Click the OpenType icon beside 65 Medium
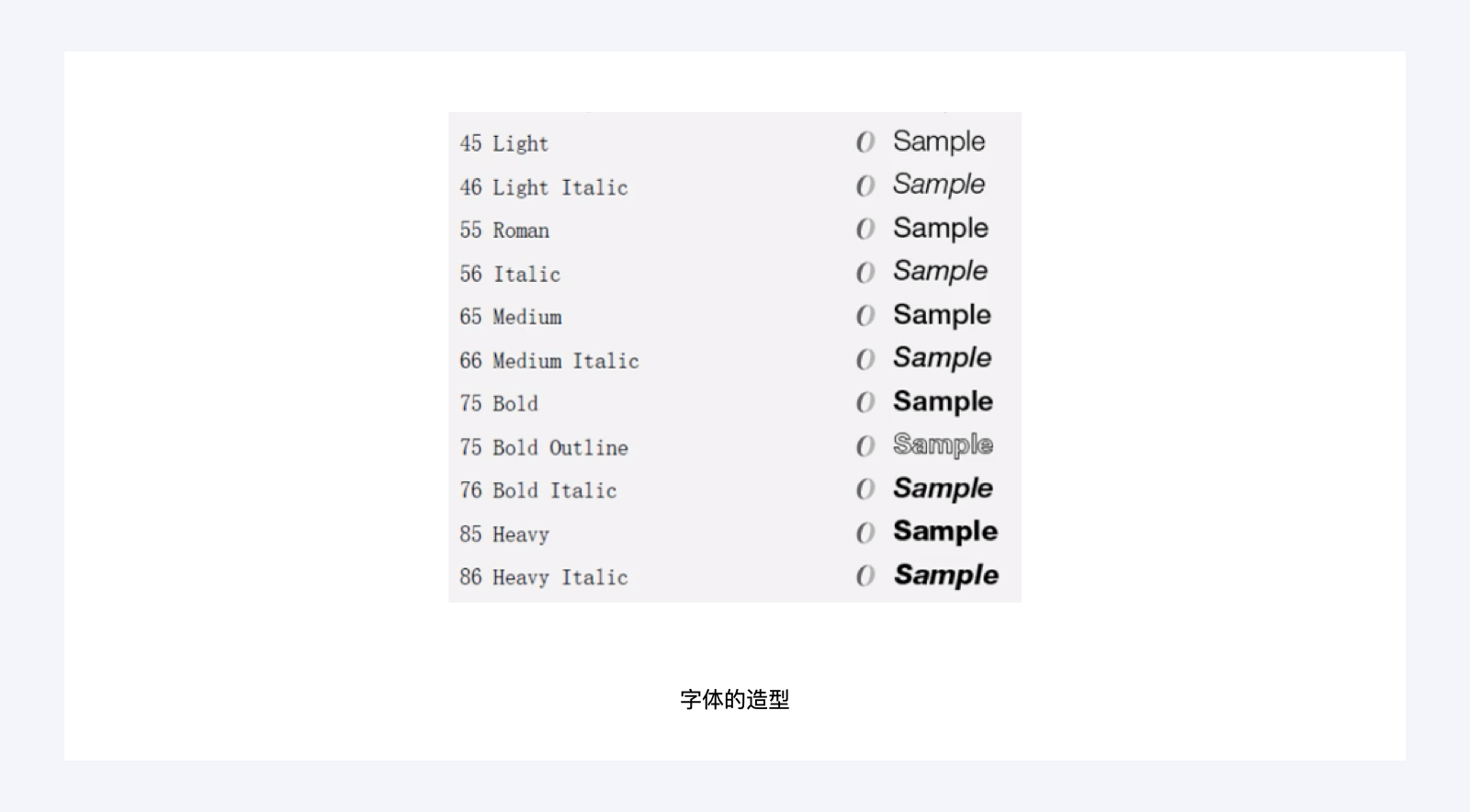This screenshot has height=812, width=1470. pos(865,316)
